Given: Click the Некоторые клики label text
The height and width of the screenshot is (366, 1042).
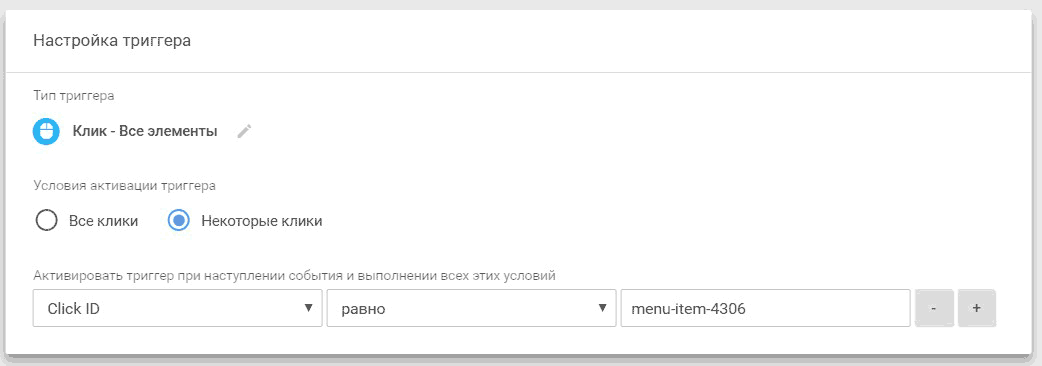Looking at the screenshot, I should tap(262, 221).
